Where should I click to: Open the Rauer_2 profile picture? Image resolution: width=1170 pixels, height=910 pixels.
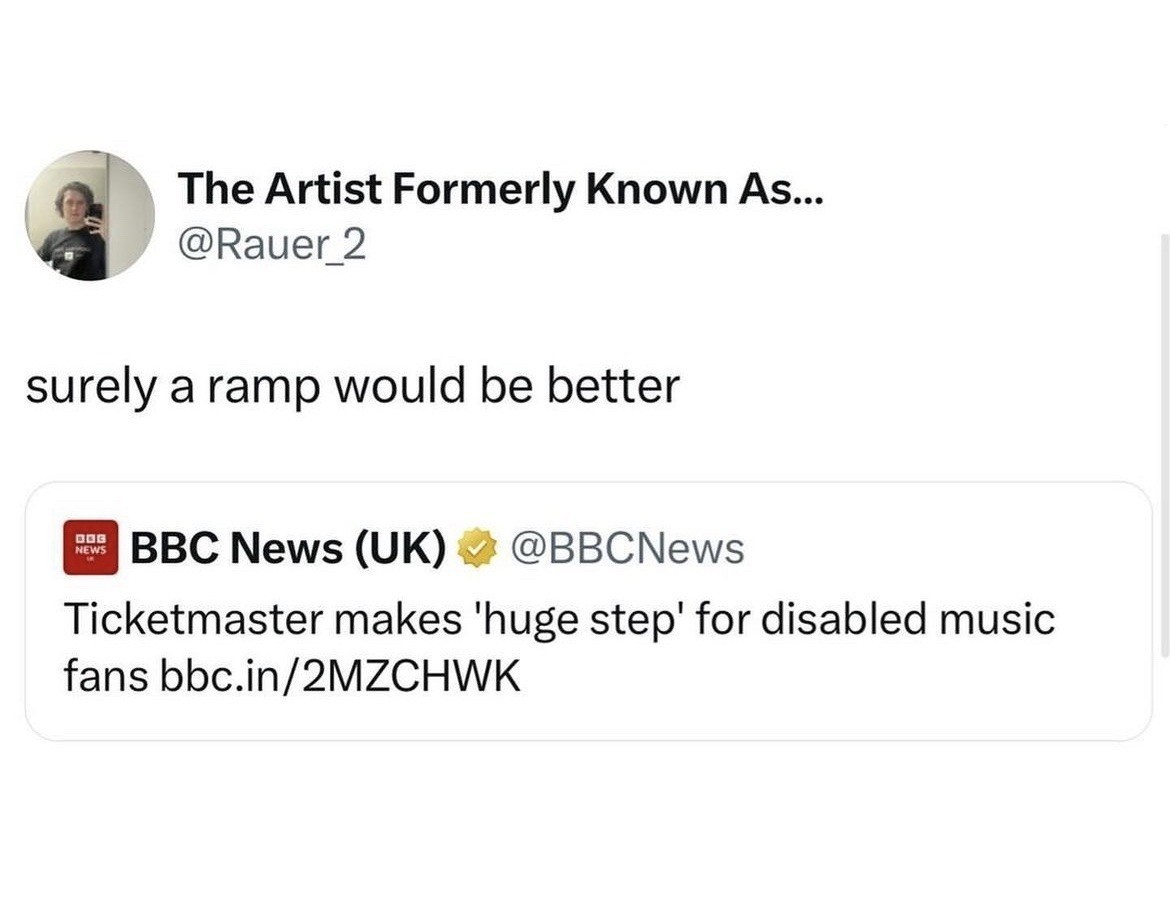pyautogui.click(x=90, y=215)
